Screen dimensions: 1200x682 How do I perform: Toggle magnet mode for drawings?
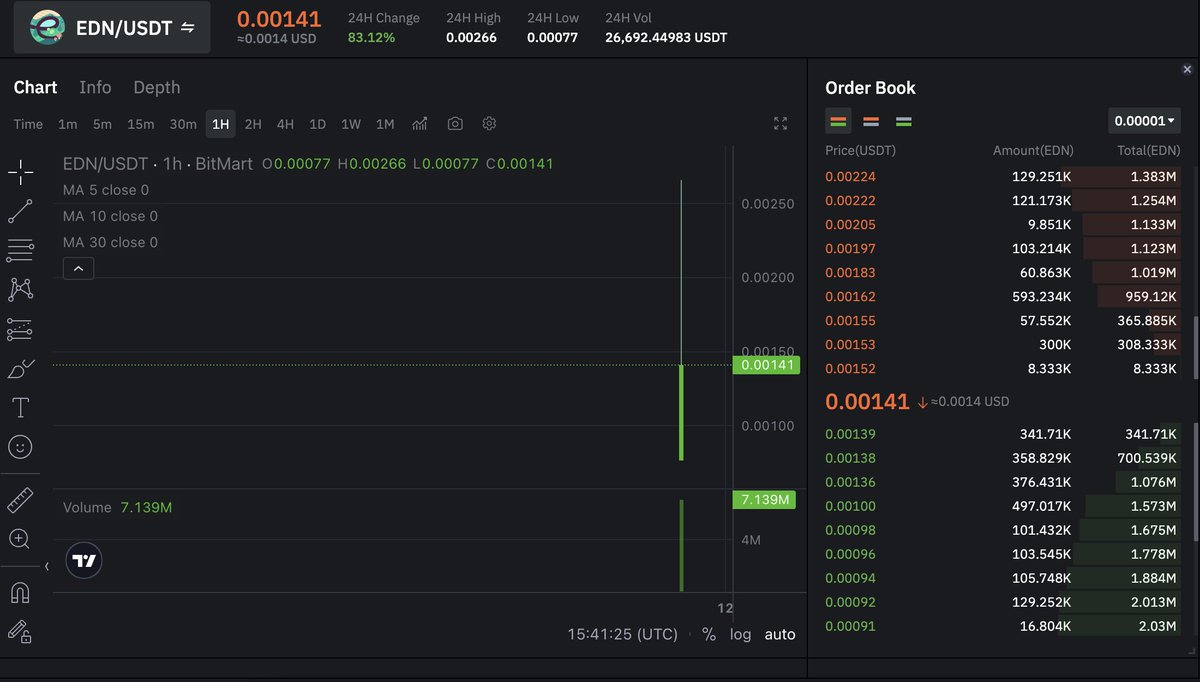click(x=20, y=592)
